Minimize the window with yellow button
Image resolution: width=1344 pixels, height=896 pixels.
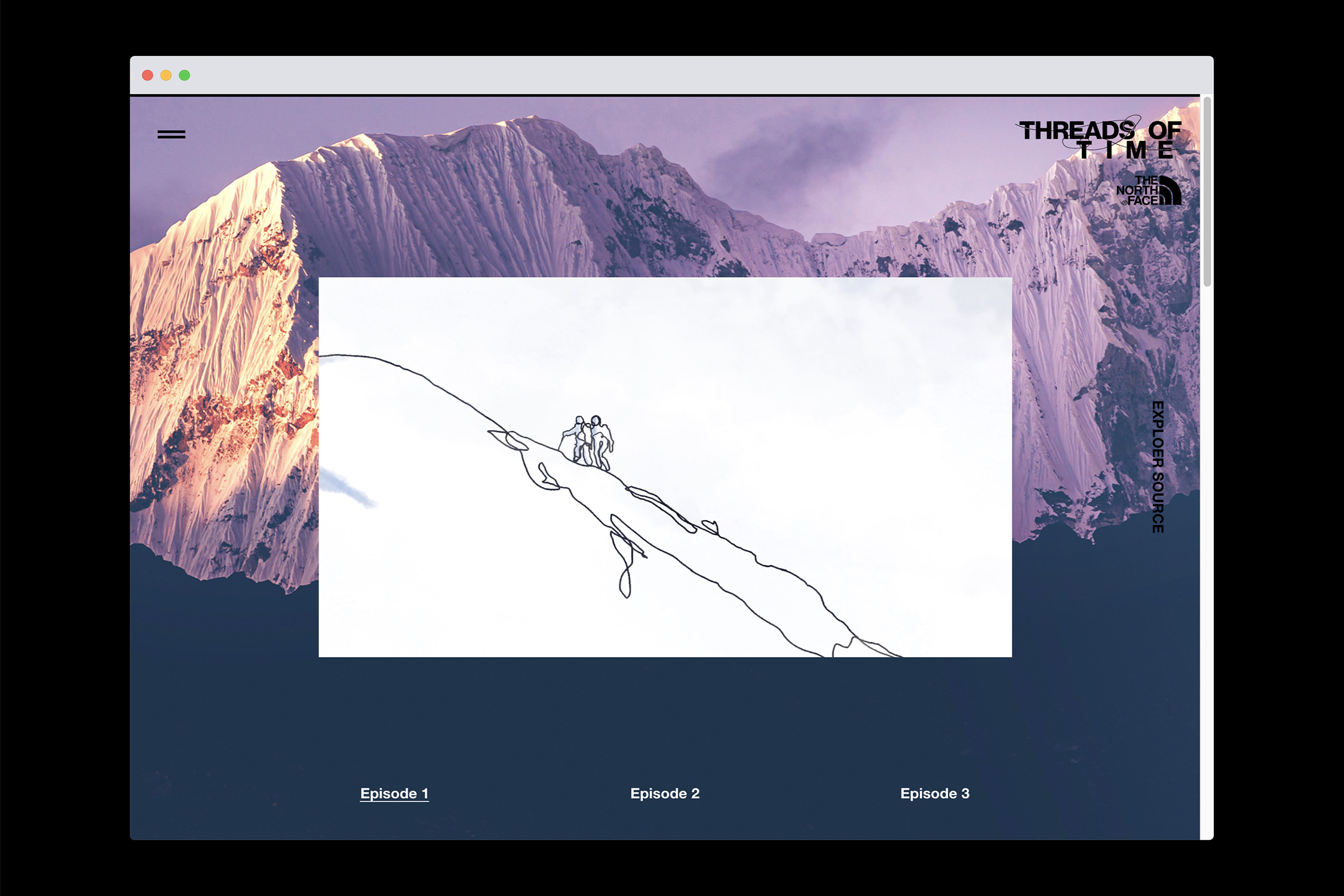[166, 75]
